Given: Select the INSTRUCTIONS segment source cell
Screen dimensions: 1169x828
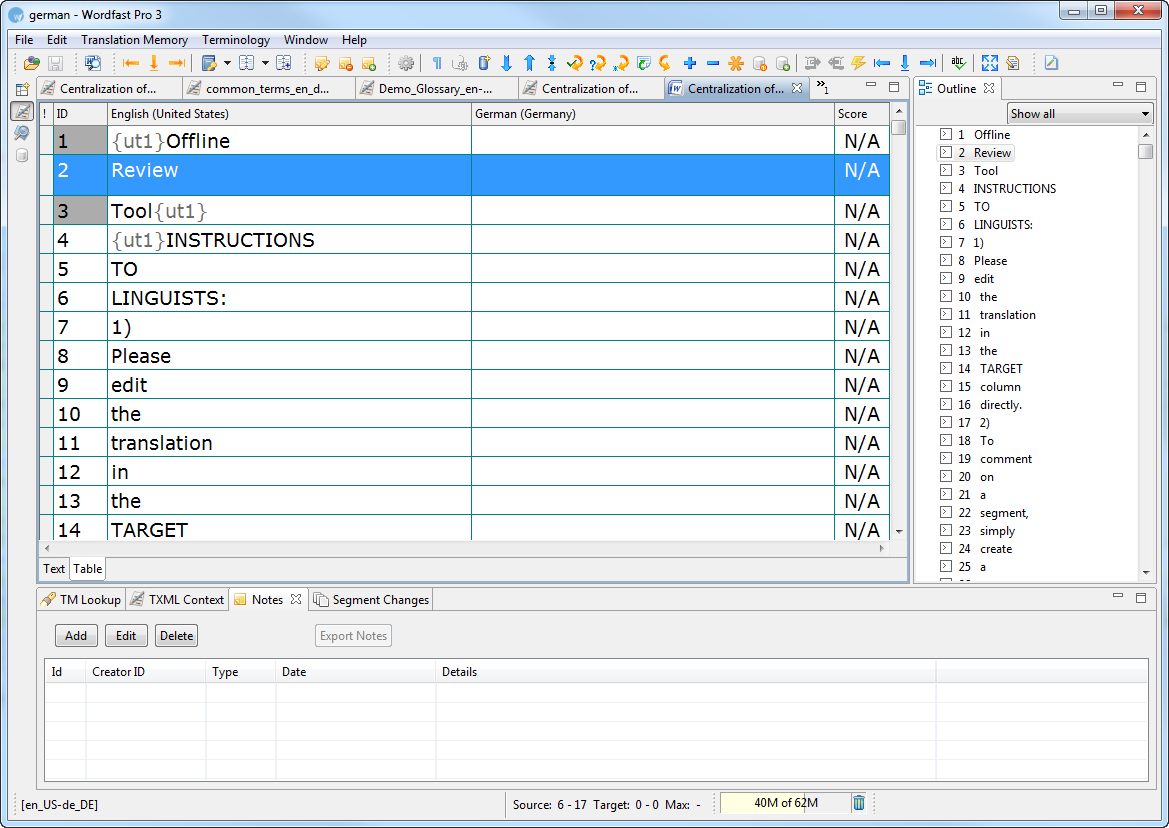Looking at the screenshot, I should coord(289,240).
